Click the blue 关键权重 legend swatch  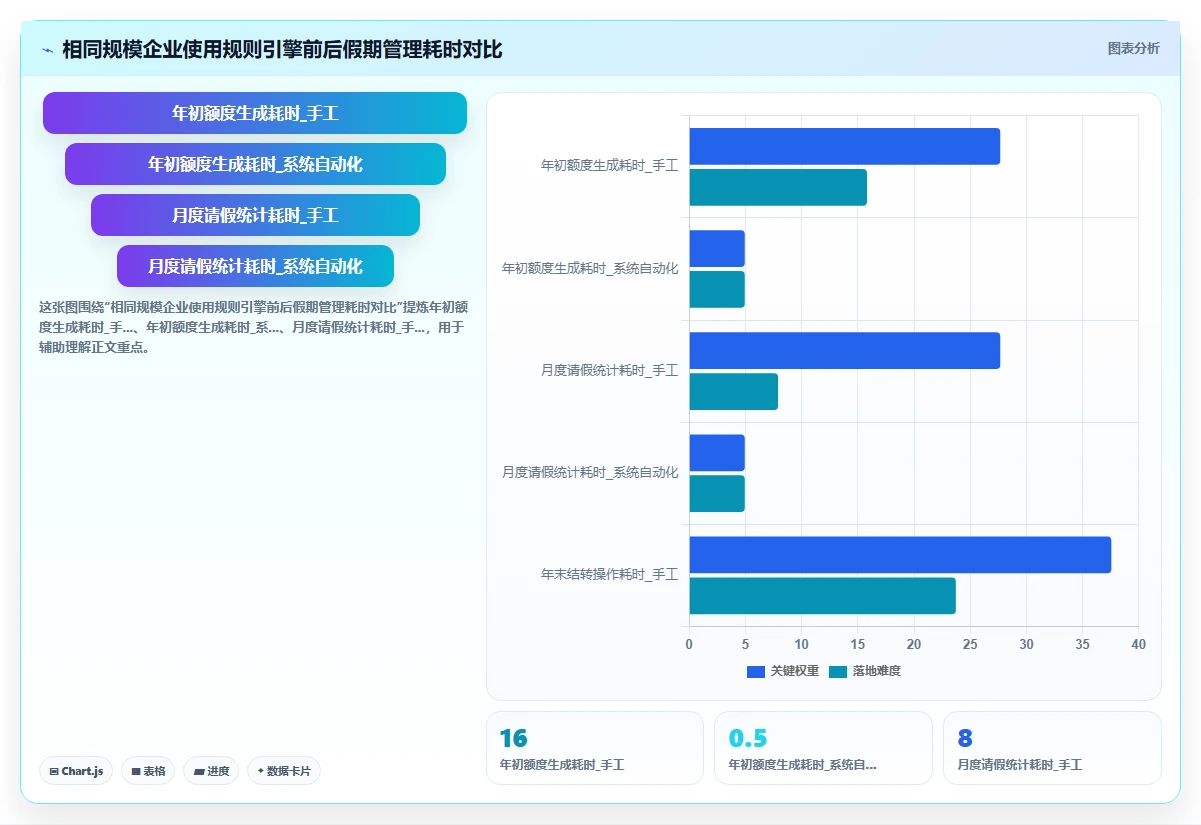click(x=756, y=671)
